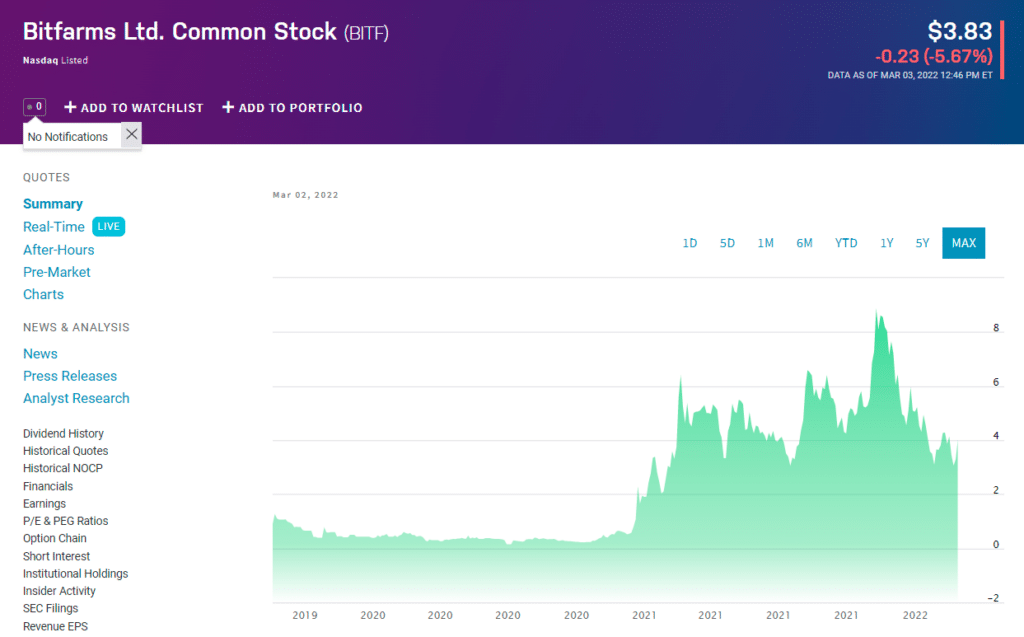Click the LIVE badge next to Real-Time

(108, 227)
